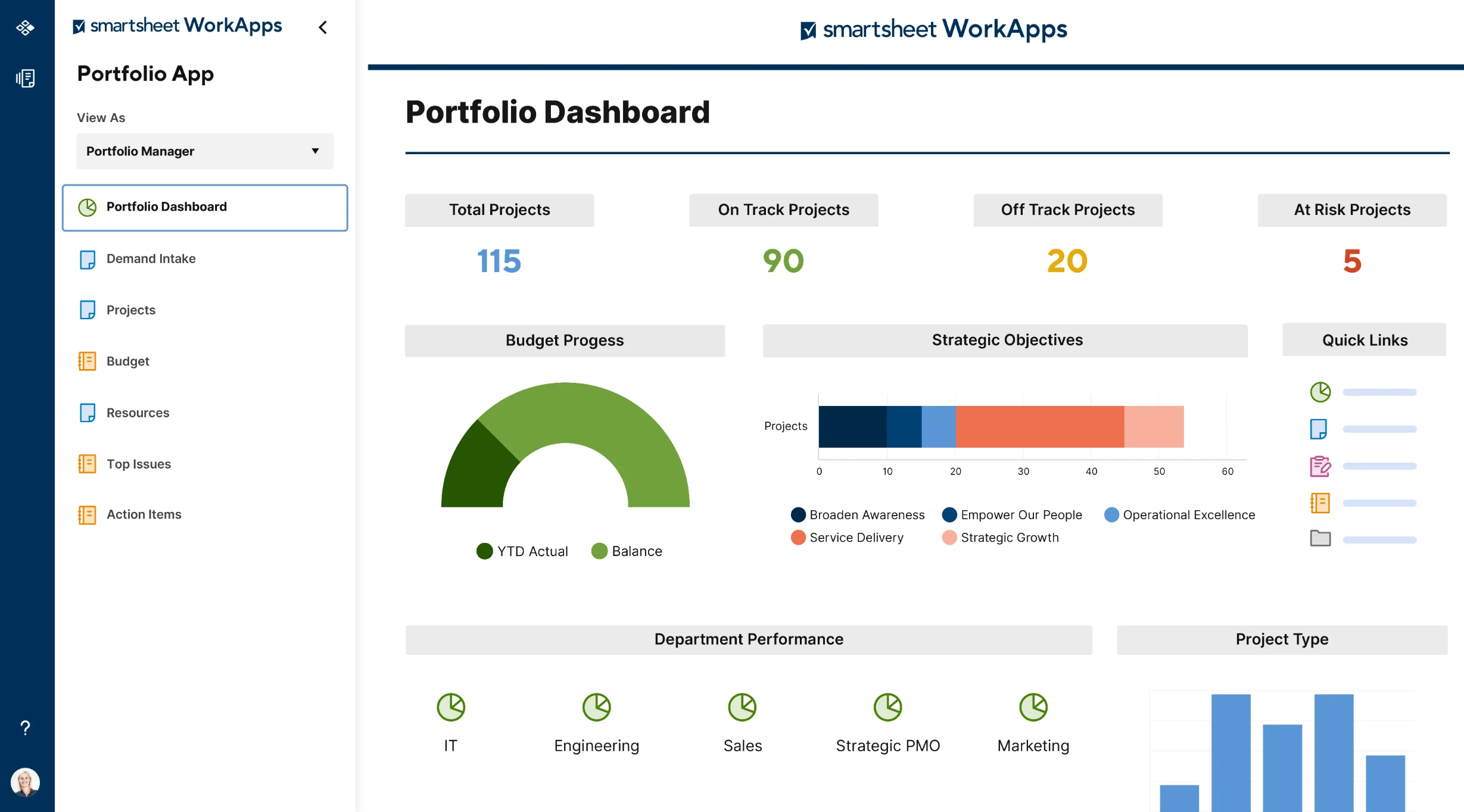This screenshot has height=812, width=1464.
Task: Click the Marketing department chart icon
Action: pyautogui.click(x=1033, y=707)
